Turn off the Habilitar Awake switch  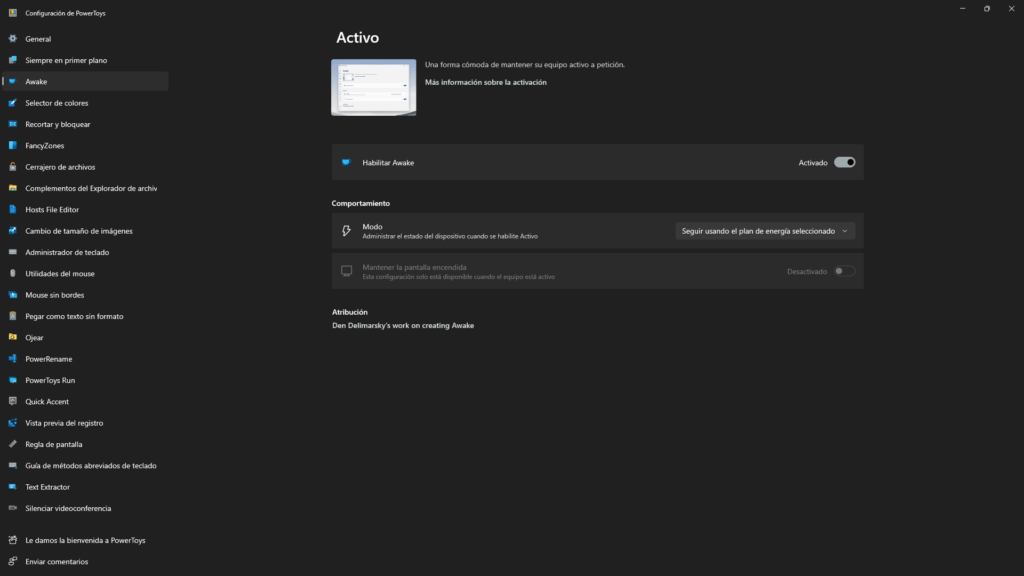pos(844,163)
